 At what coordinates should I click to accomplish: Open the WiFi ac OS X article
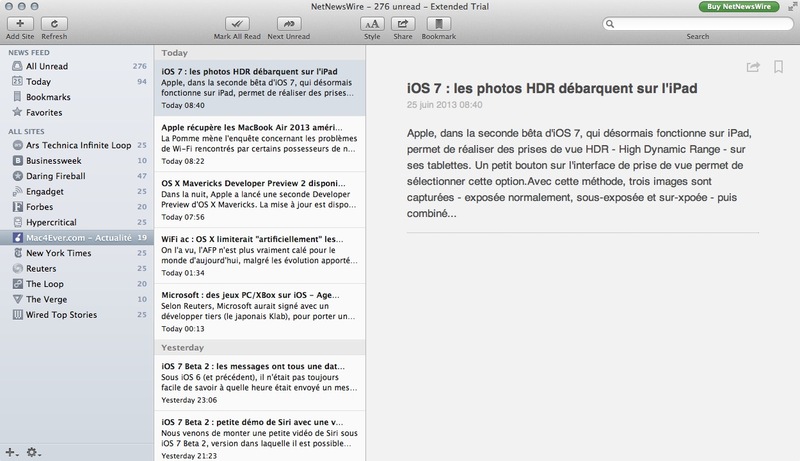[x=260, y=255]
